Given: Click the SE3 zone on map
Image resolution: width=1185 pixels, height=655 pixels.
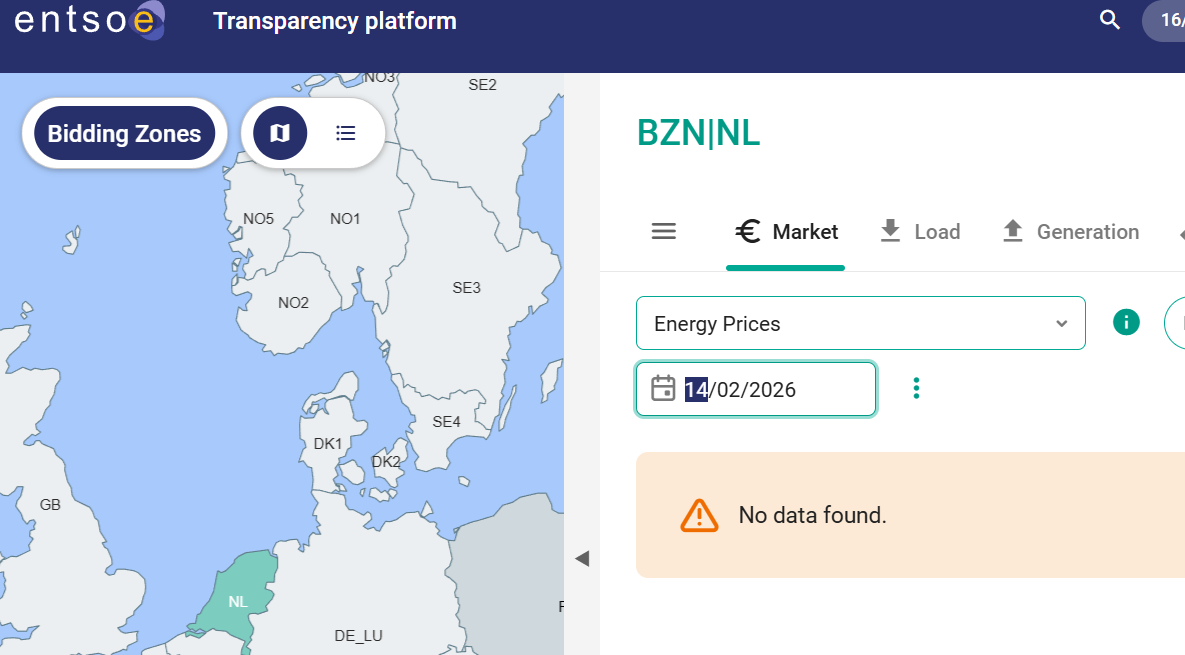Looking at the screenshot, I should [x=466, y=288].
